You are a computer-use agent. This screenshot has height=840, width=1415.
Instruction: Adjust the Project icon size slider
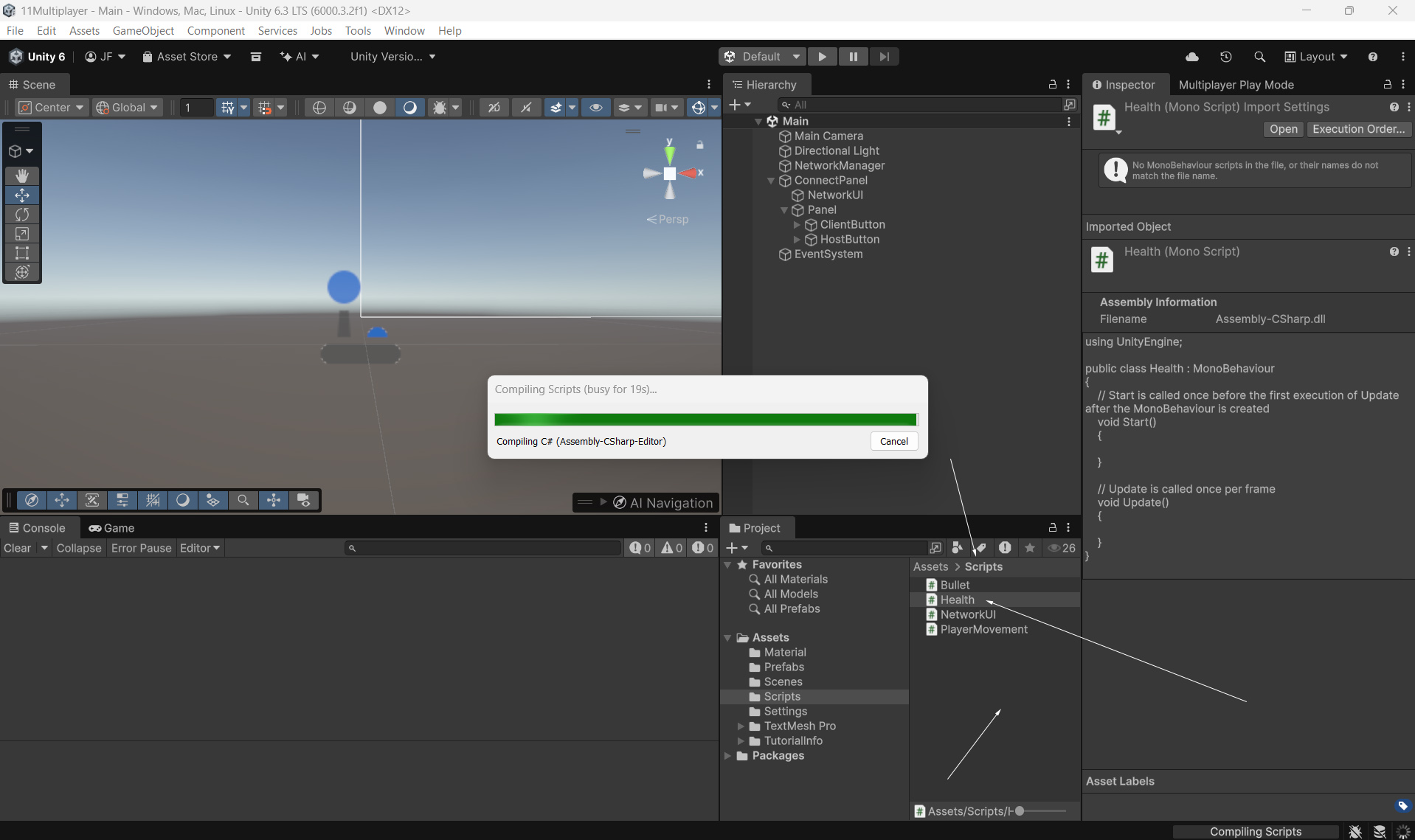tap(1020, 811)
